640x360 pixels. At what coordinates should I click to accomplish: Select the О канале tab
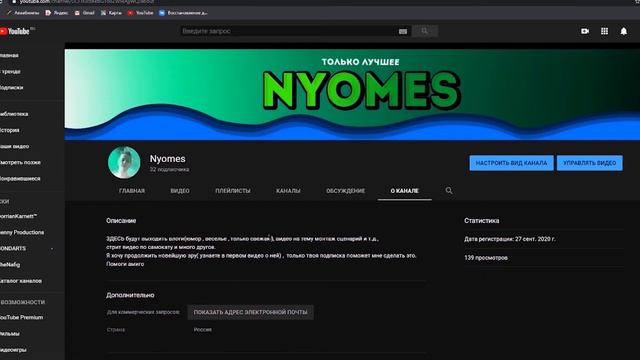point(404,191)
